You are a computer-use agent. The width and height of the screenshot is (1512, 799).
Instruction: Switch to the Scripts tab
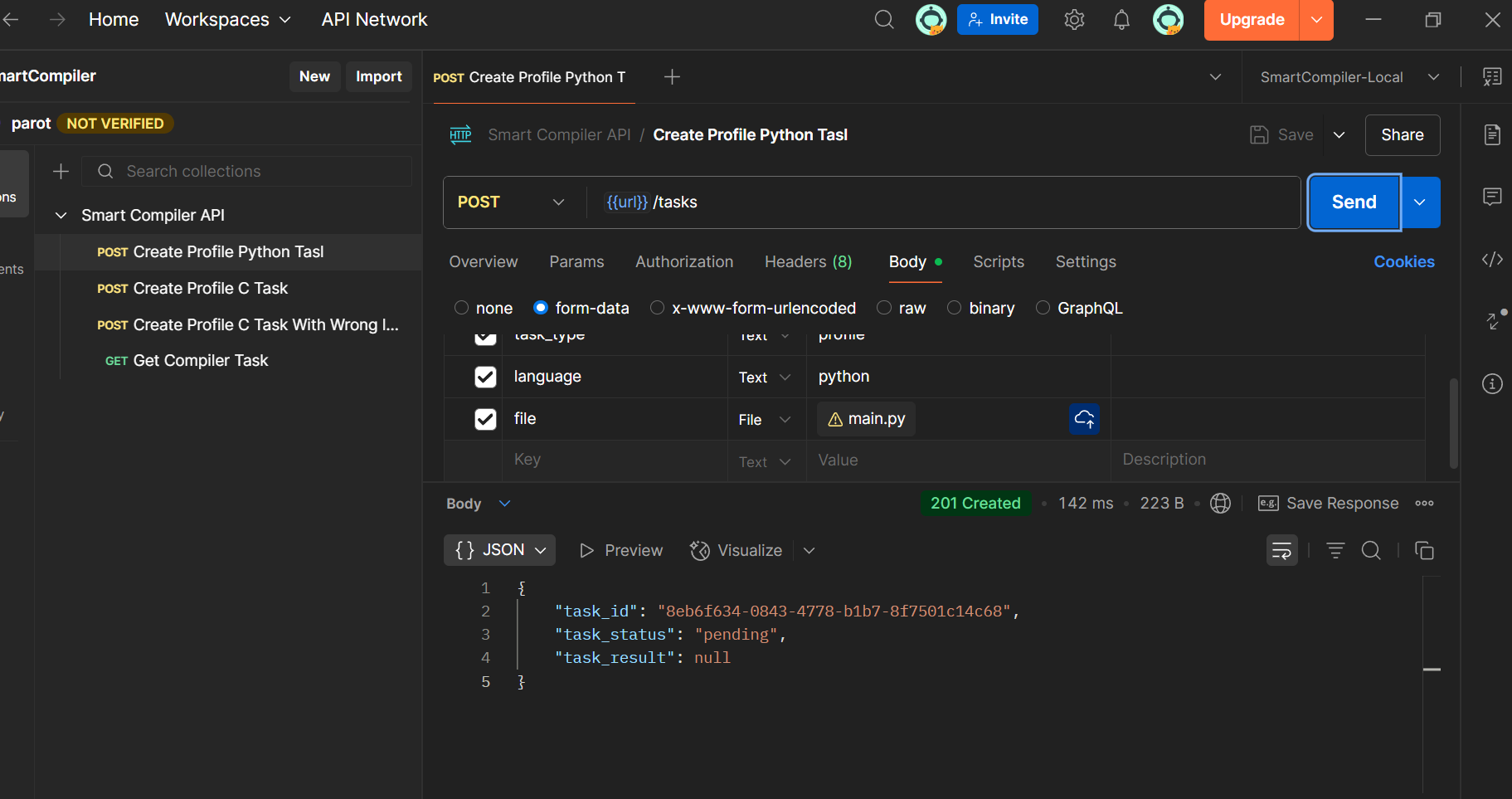[999, 261]
